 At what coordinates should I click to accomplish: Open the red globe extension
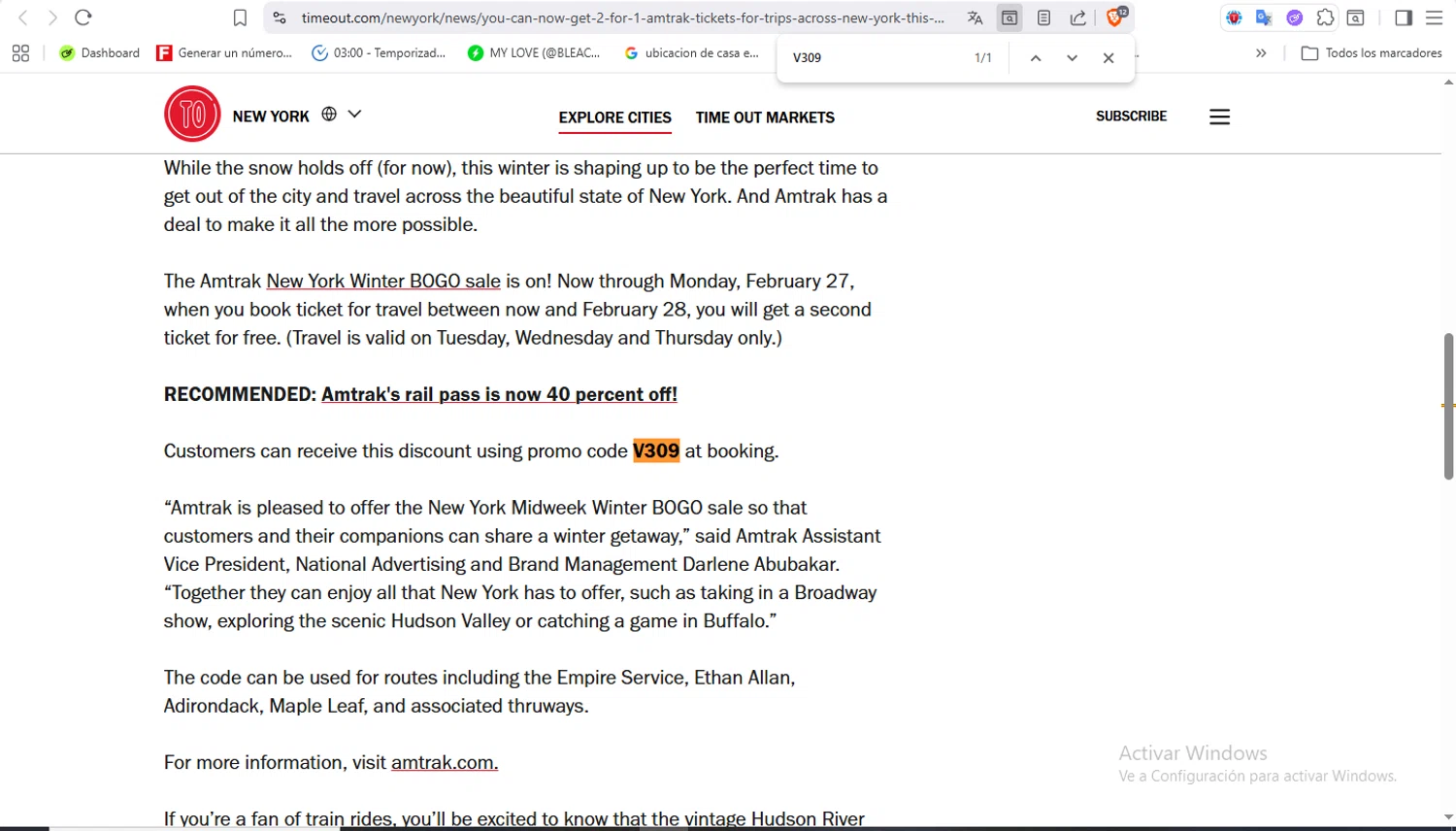pyautogui.click(x=1234, y=17)
